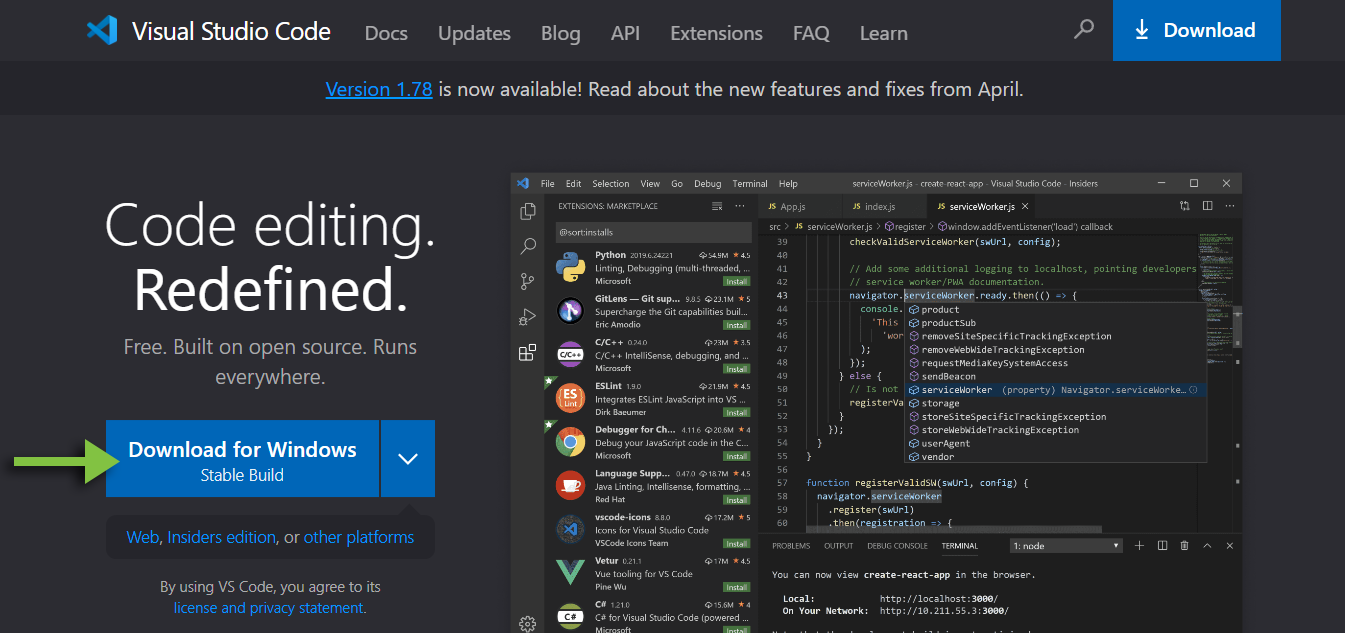Click the Manage gear icon in the activity bar

(527, 624)
